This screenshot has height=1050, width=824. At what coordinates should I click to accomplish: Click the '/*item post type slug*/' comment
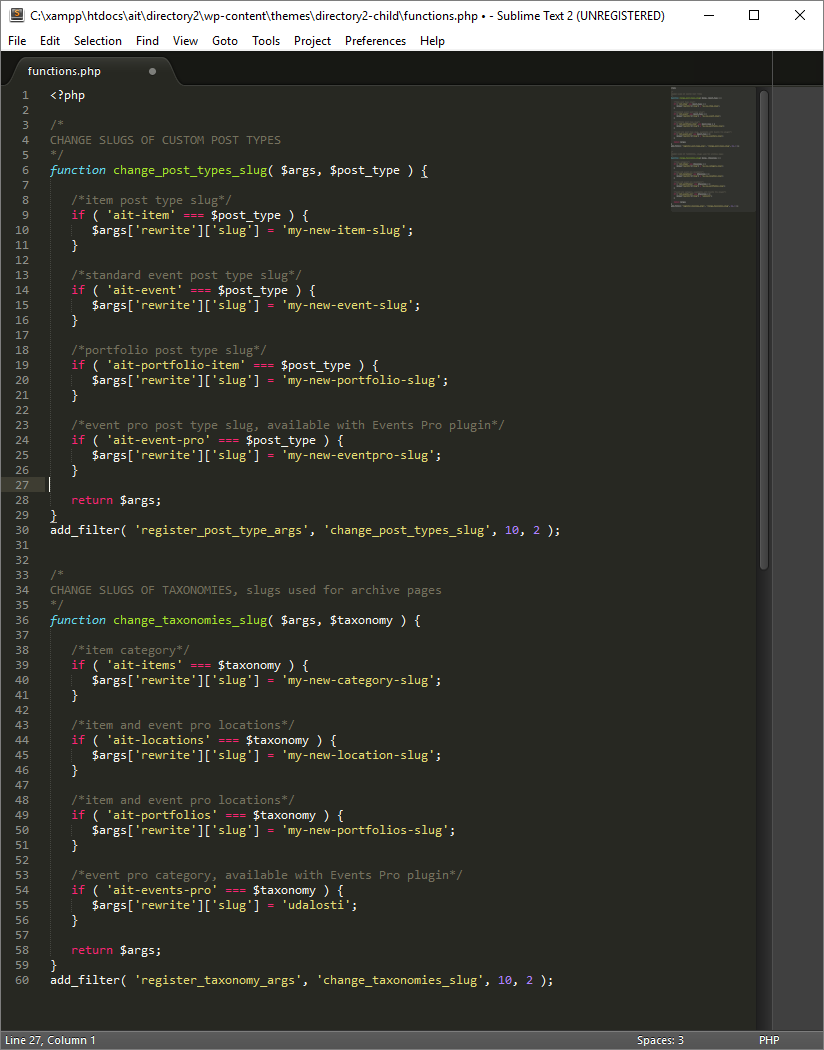(151, 200)
